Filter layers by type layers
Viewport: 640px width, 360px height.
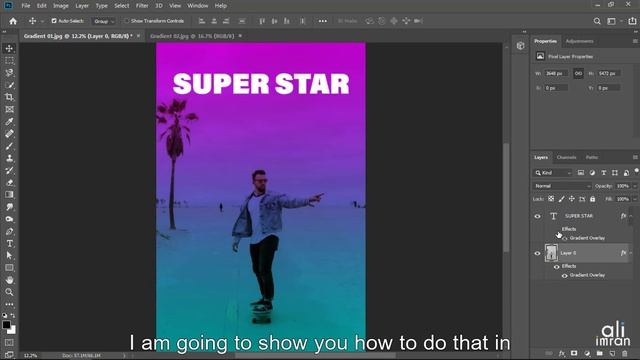pos(603,173)
